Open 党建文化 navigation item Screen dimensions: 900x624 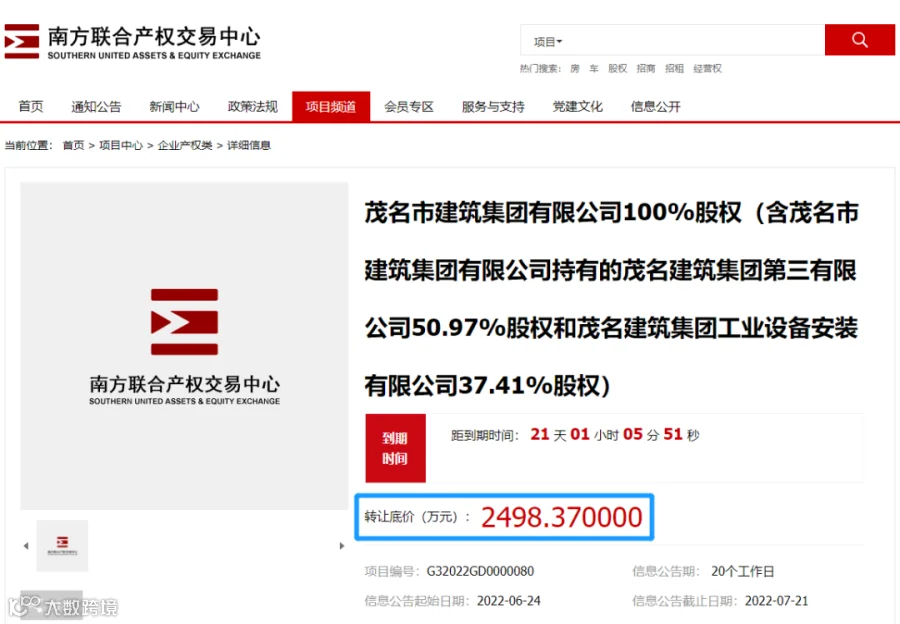[x=577, y=106]
